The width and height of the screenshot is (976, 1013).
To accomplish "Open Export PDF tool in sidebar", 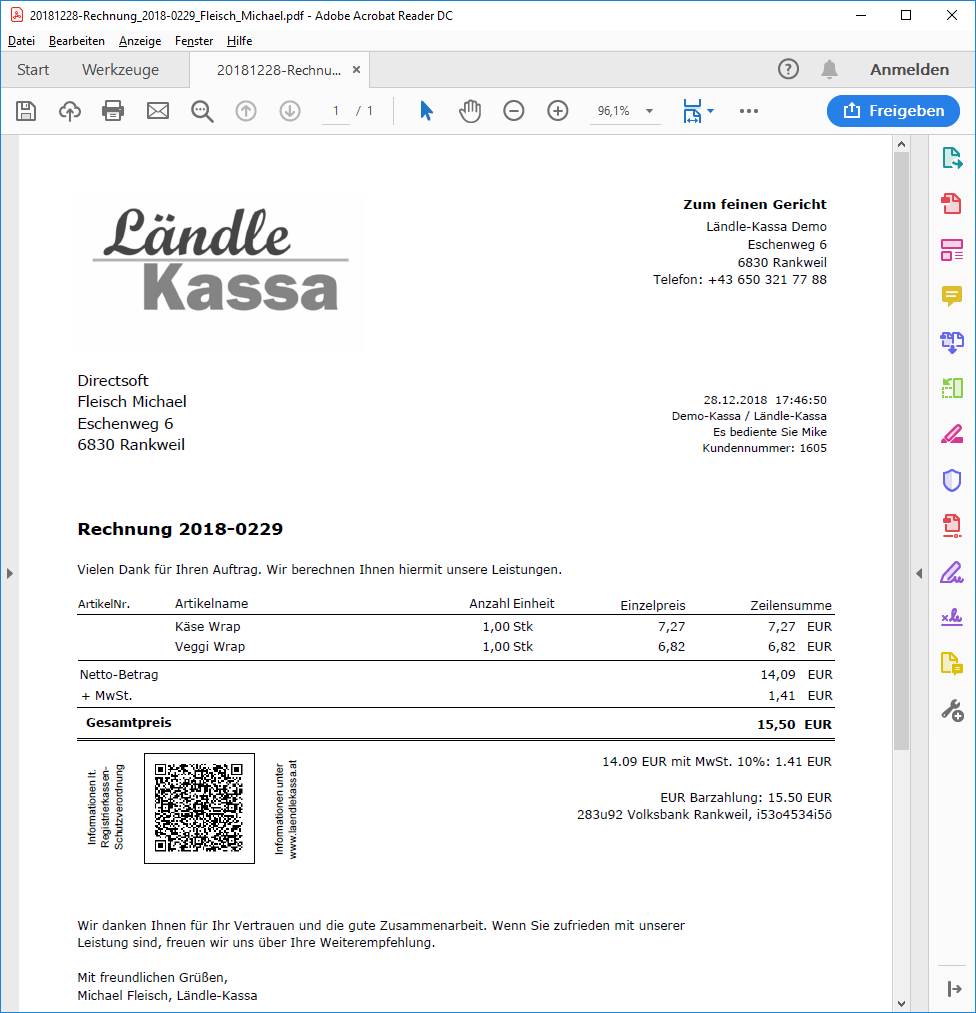I will point(952,158).
